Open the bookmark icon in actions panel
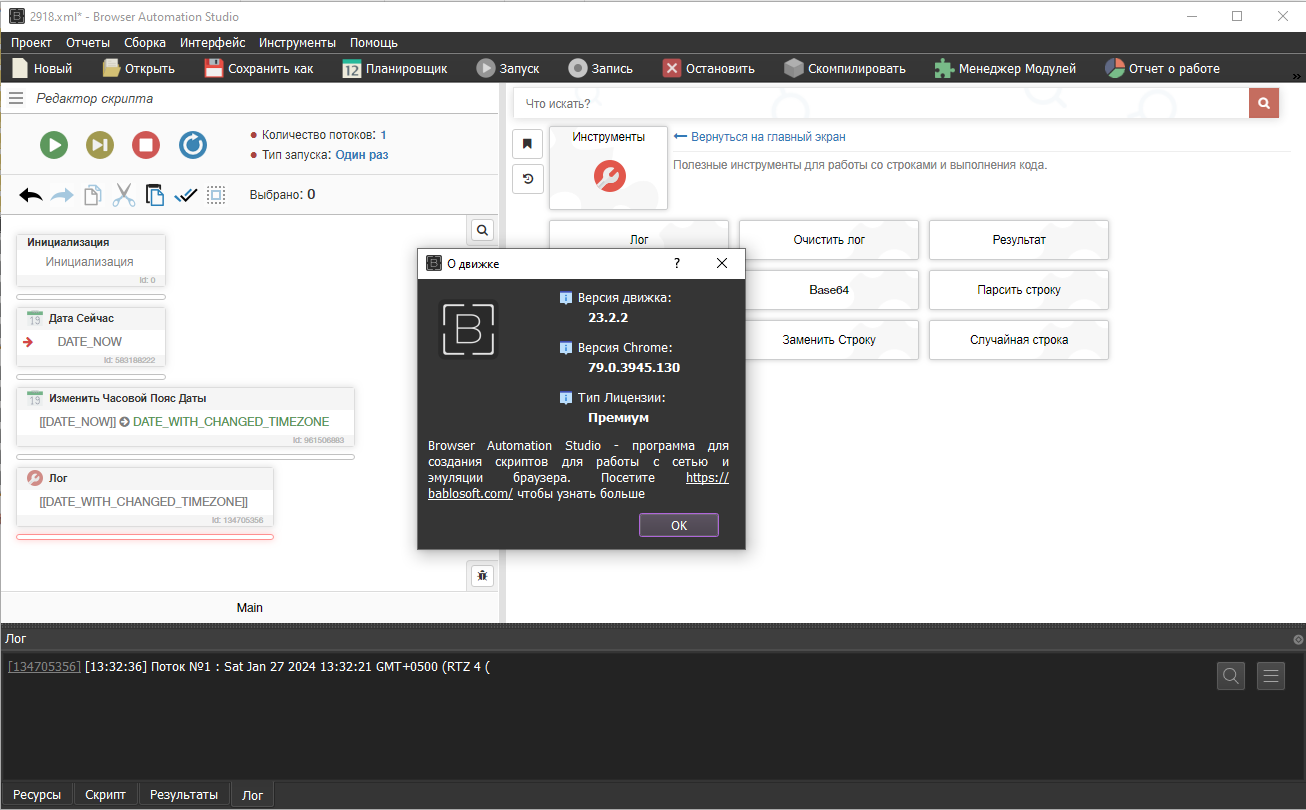 (527, 143)
